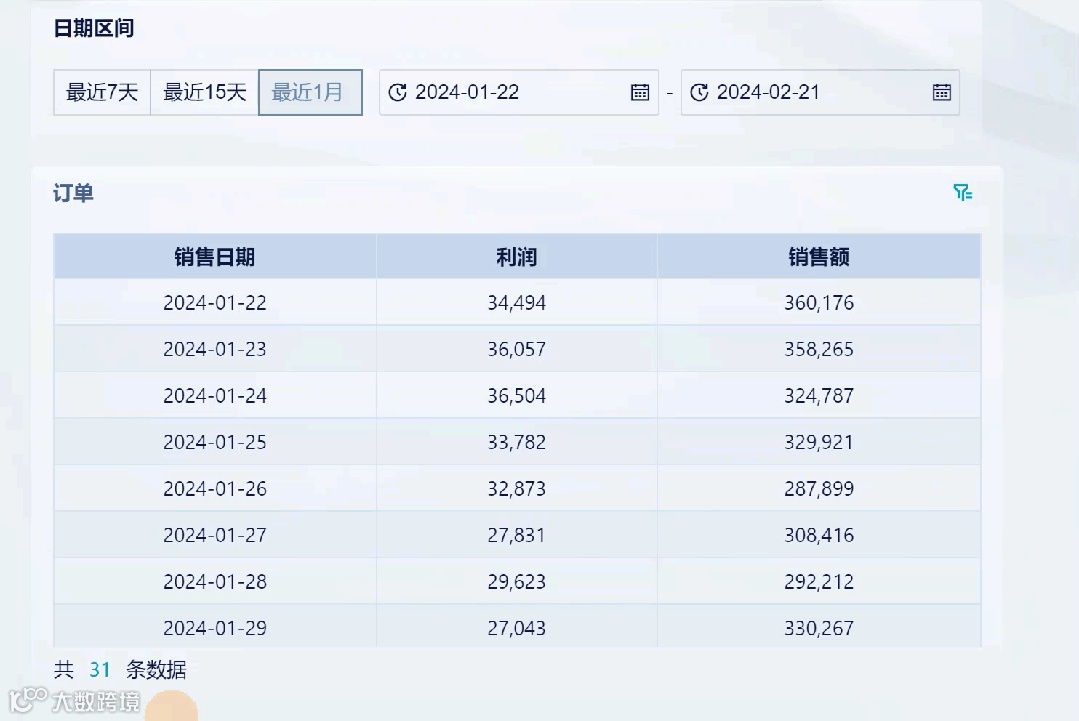Viewport: 1079px width, 721px height.
Task: Select the 2024-01-27 date cell
Action: 215,535
